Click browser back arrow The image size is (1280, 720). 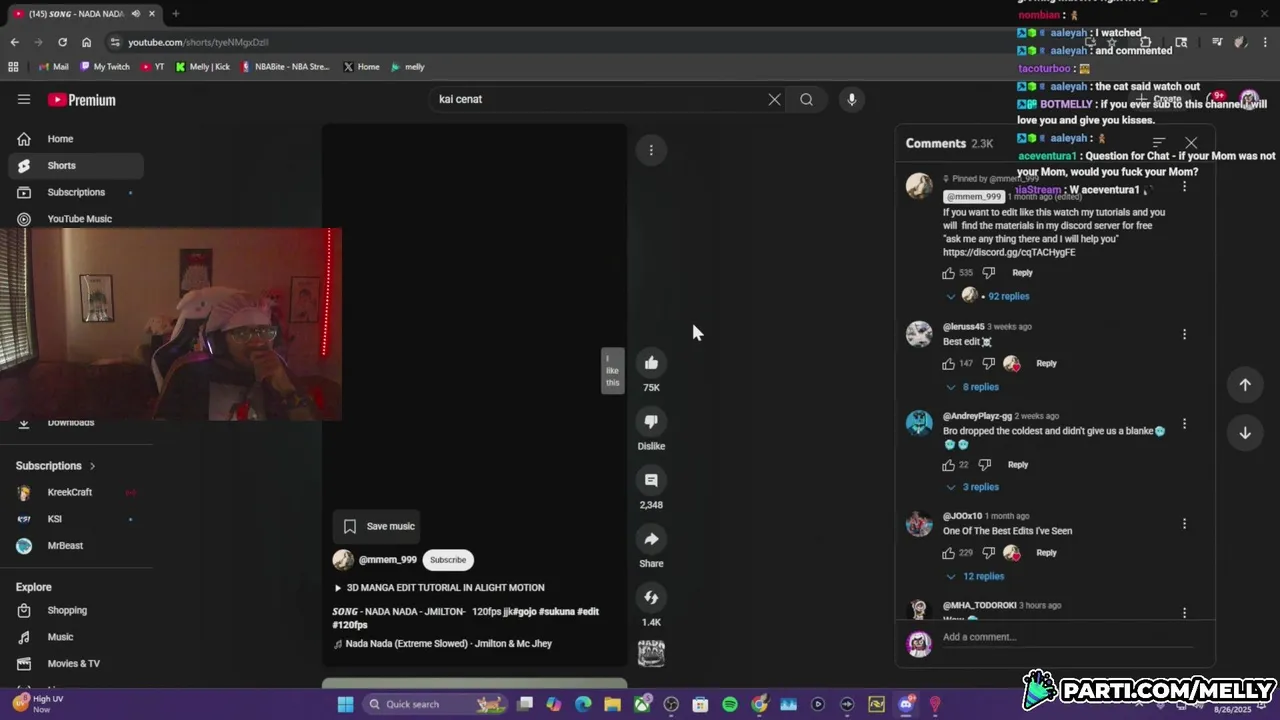tap(14, 42)
